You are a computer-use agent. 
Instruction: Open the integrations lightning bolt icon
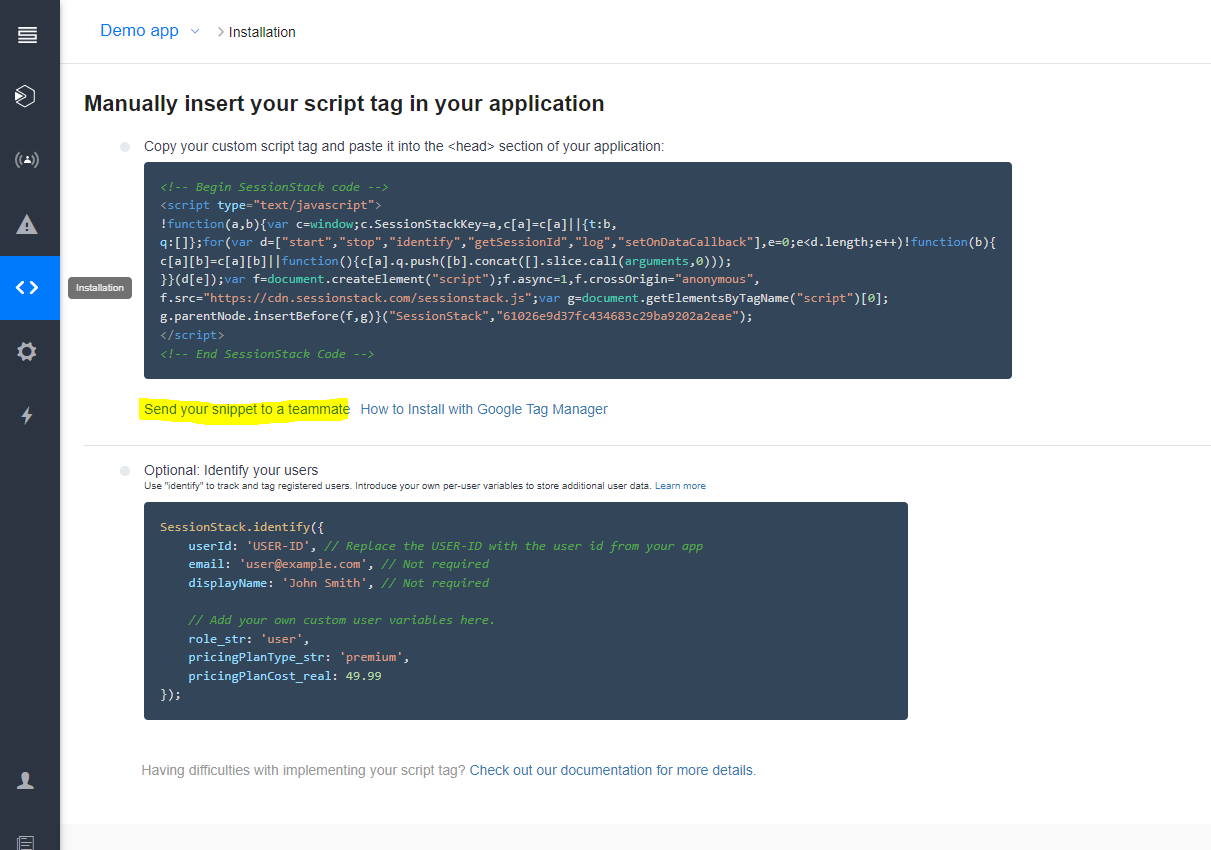[x=27, y=416]
